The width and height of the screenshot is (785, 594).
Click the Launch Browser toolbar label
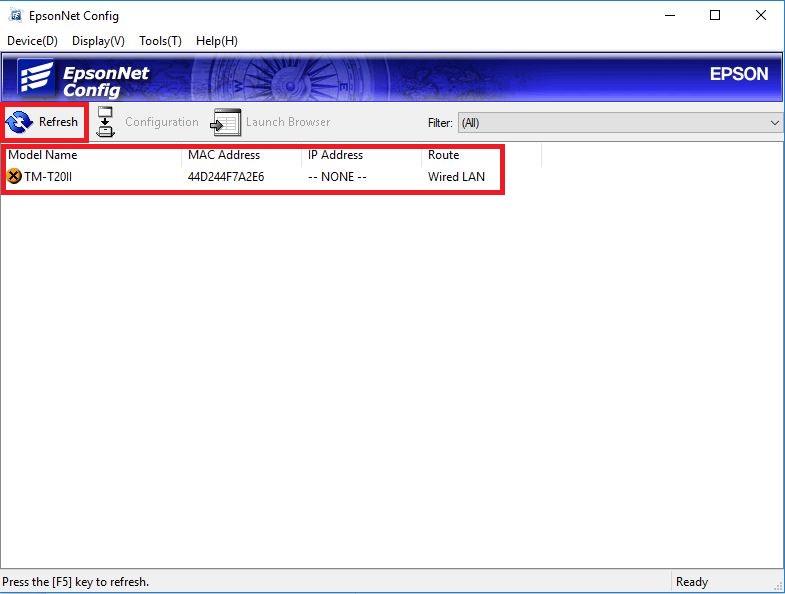[x=288, y=122]
